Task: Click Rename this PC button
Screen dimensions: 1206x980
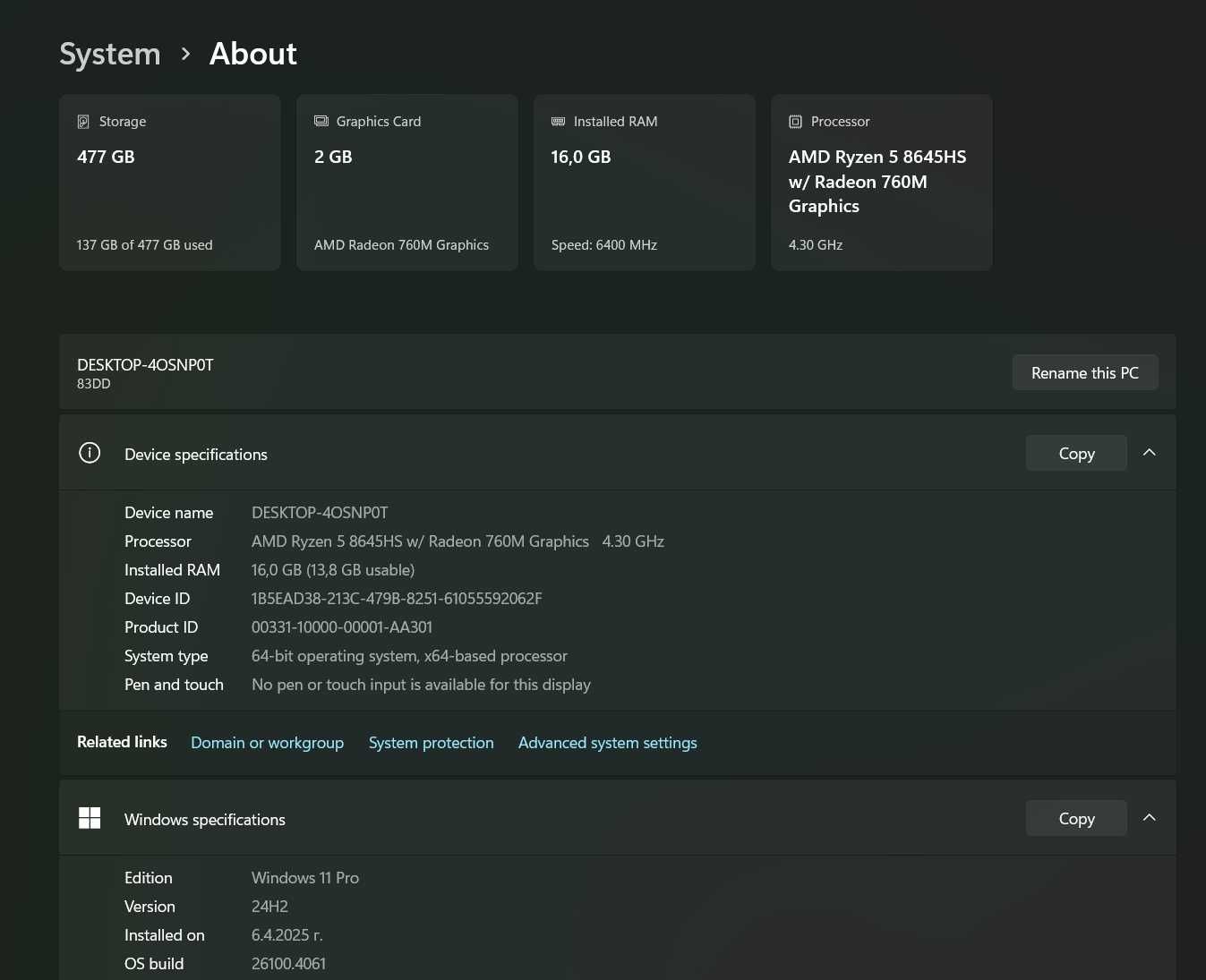Action: (x=1085, y=372)
